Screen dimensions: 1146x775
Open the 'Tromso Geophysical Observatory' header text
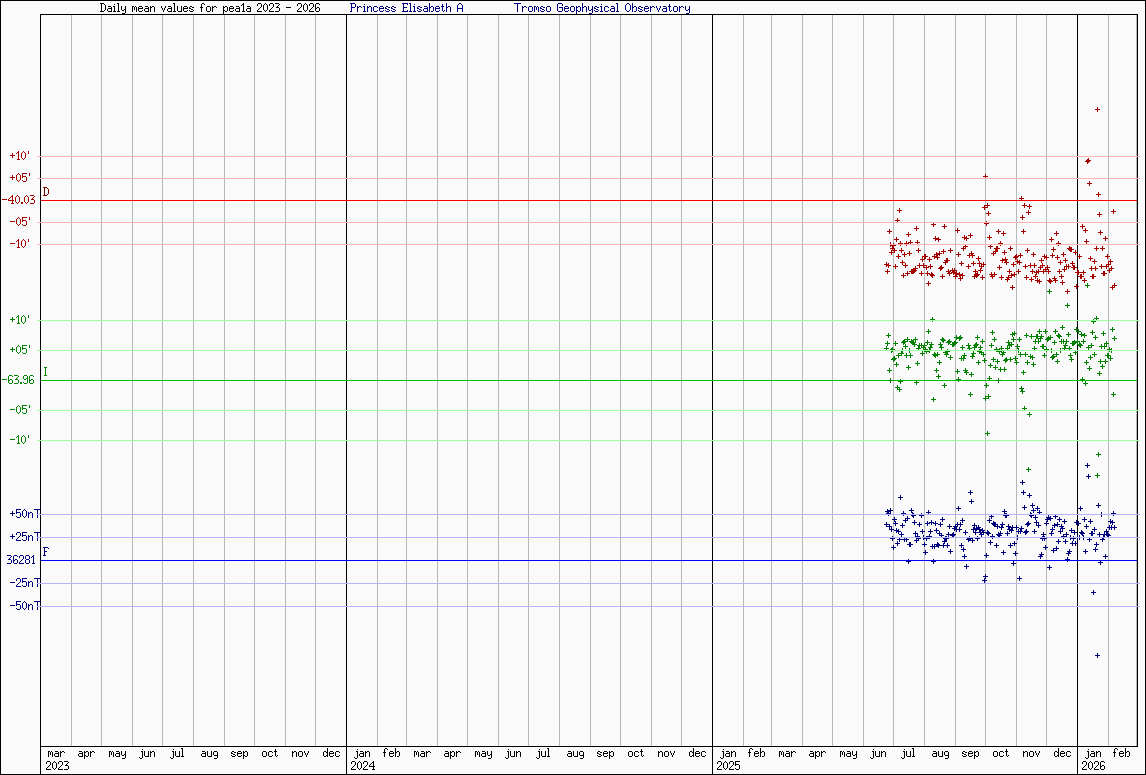pos(601,8)
